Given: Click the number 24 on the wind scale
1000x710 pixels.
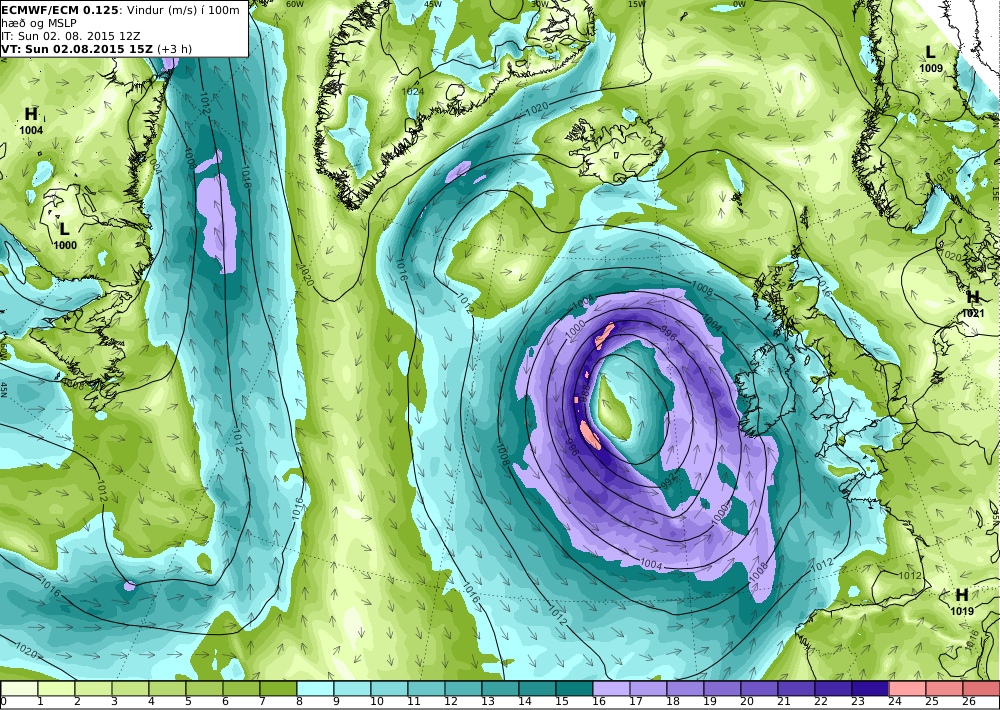Looking at the screenshot, I should pos(894,702).
